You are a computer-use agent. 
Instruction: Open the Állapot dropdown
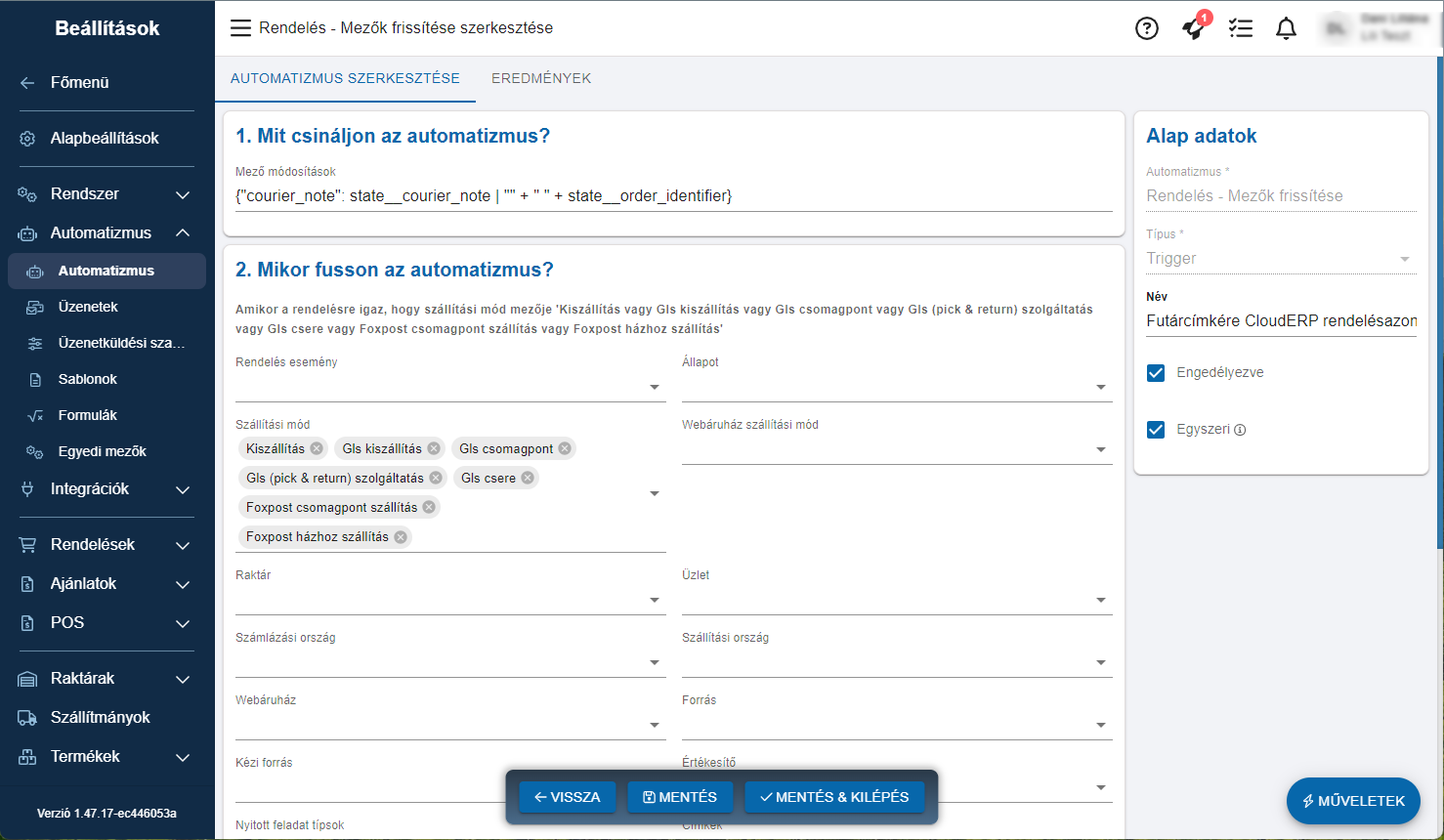[x=896, y=387]
